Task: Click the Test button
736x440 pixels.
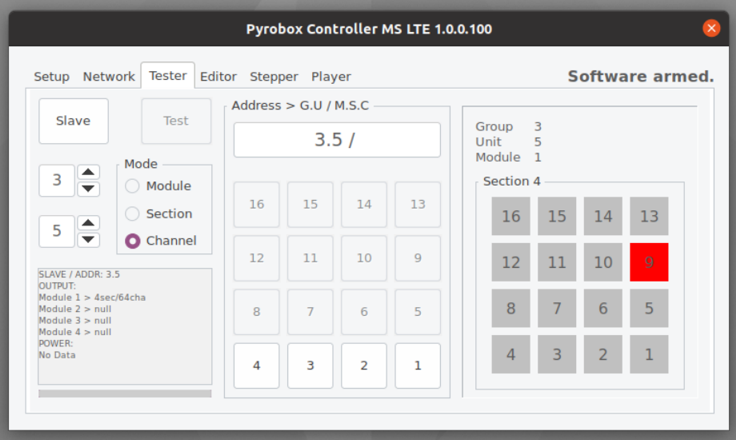Action: click(176, 121)
